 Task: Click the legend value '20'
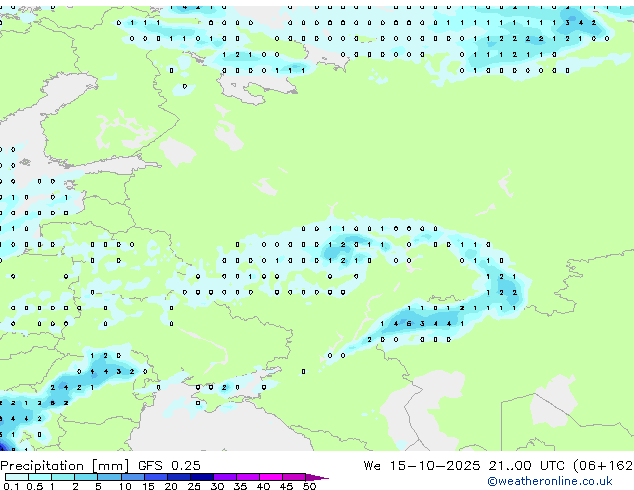(171, 486)
